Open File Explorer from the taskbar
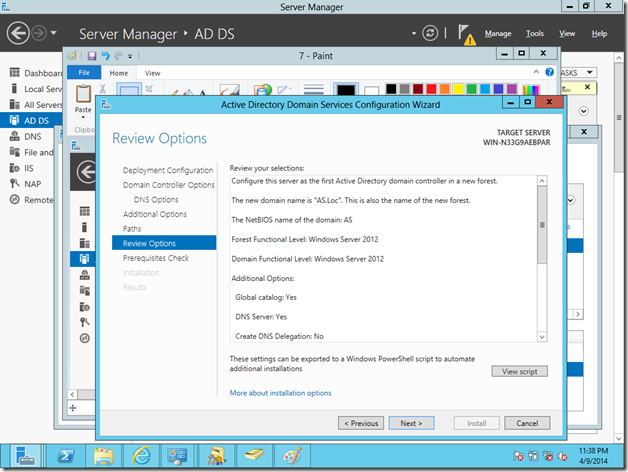 point(104,456)
